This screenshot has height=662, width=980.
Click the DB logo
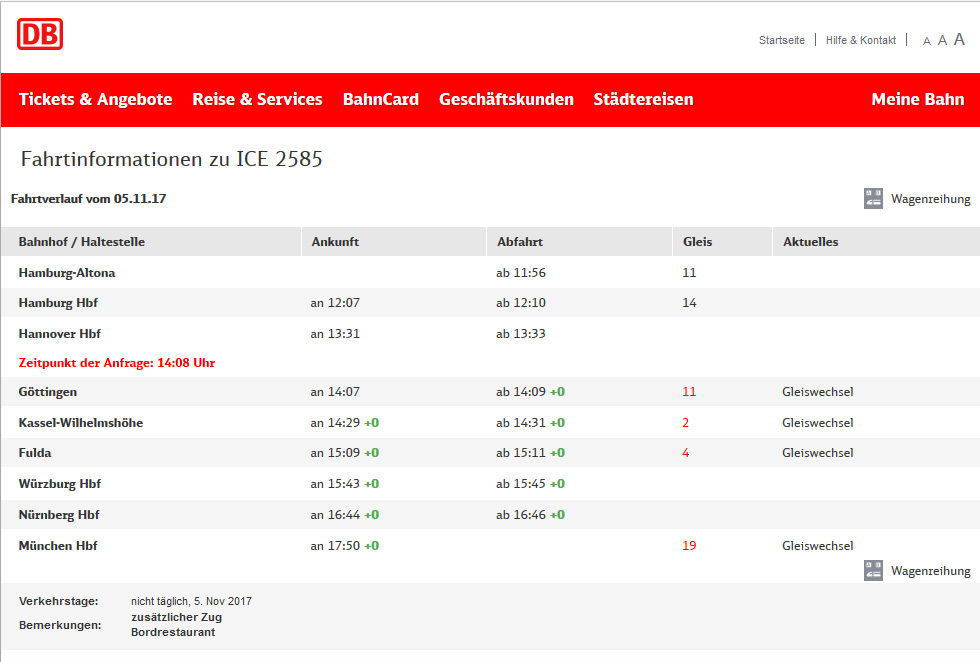tap(40, 34)
